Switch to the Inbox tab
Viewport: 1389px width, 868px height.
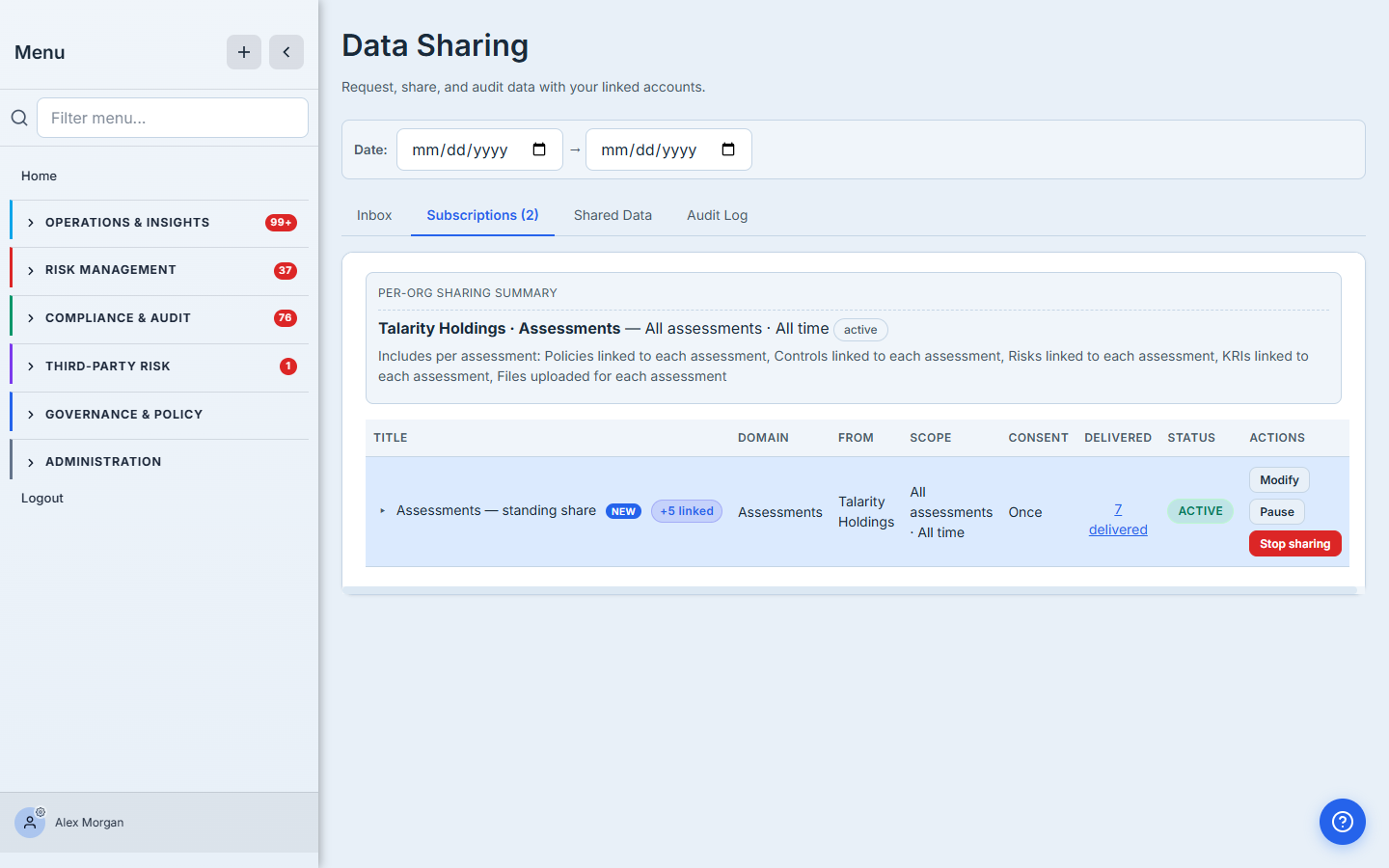pos(374,215)
